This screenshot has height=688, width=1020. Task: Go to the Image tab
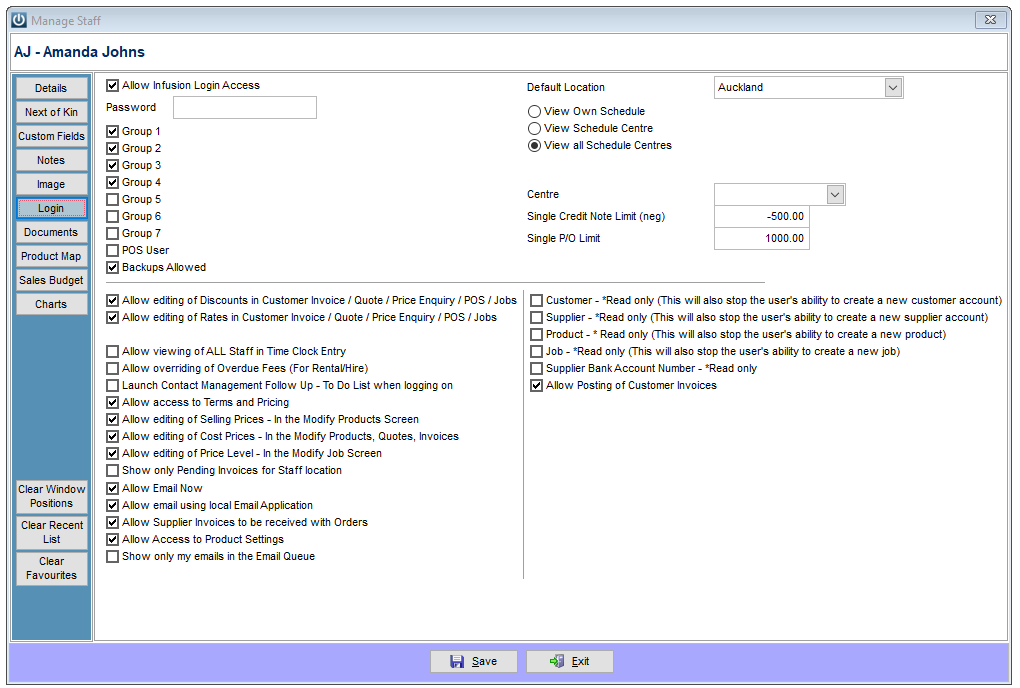51,185
